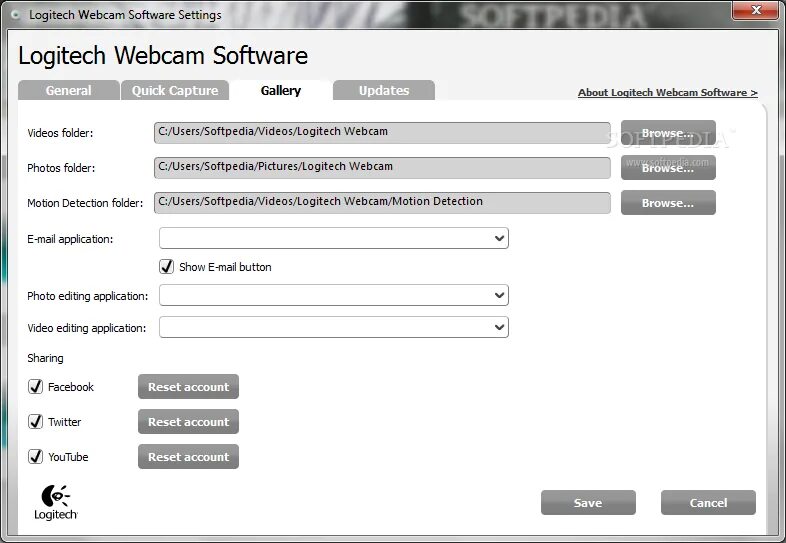Viewport: 786px width, 543px height.
Task: Open the Photo editing application dropdown
Action: (334, 295)
